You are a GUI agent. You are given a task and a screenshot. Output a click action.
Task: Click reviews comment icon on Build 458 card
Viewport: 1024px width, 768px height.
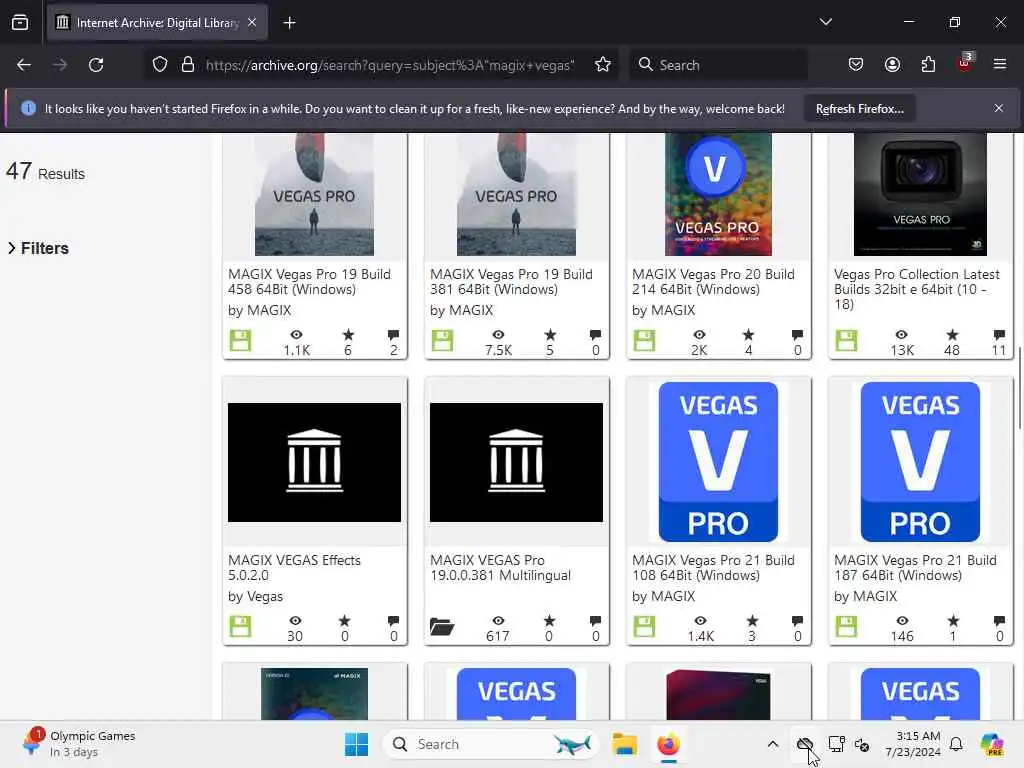[x=393, y=334]
